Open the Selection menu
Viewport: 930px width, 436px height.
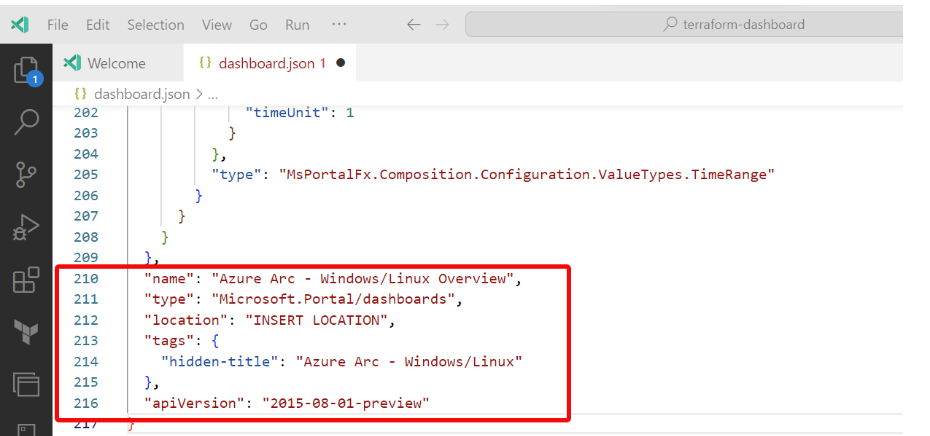[x=155, y=25]
